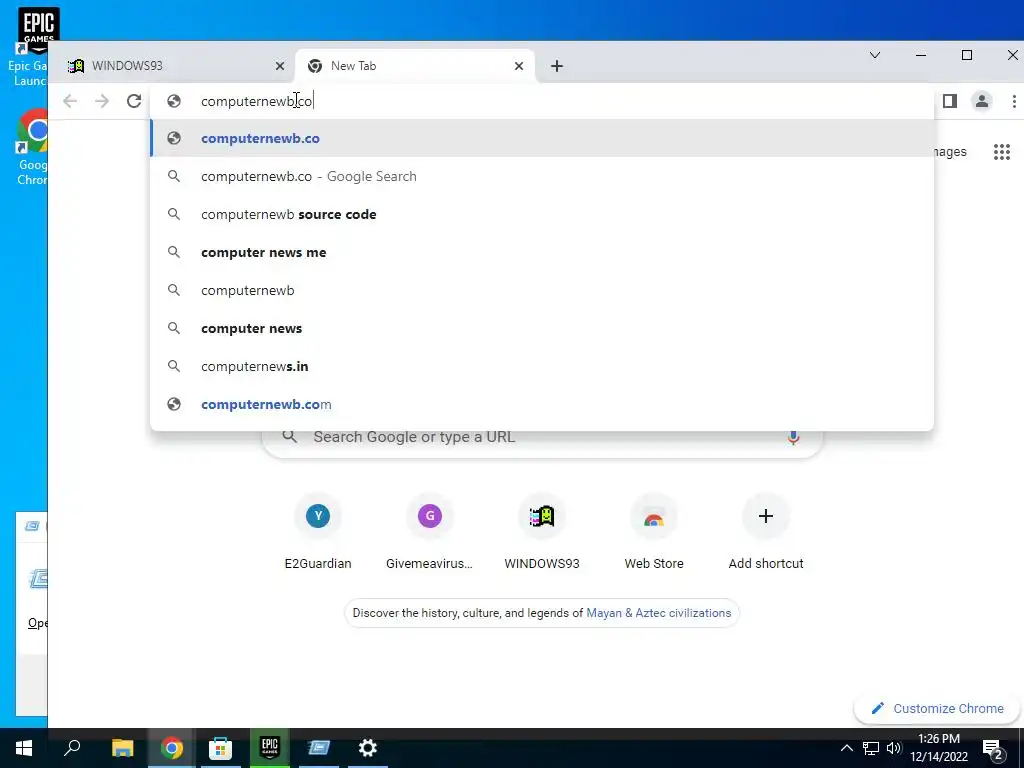Click the network tray icon
The height and width of the screenshot is (768, 1024).
pos(871,748)
